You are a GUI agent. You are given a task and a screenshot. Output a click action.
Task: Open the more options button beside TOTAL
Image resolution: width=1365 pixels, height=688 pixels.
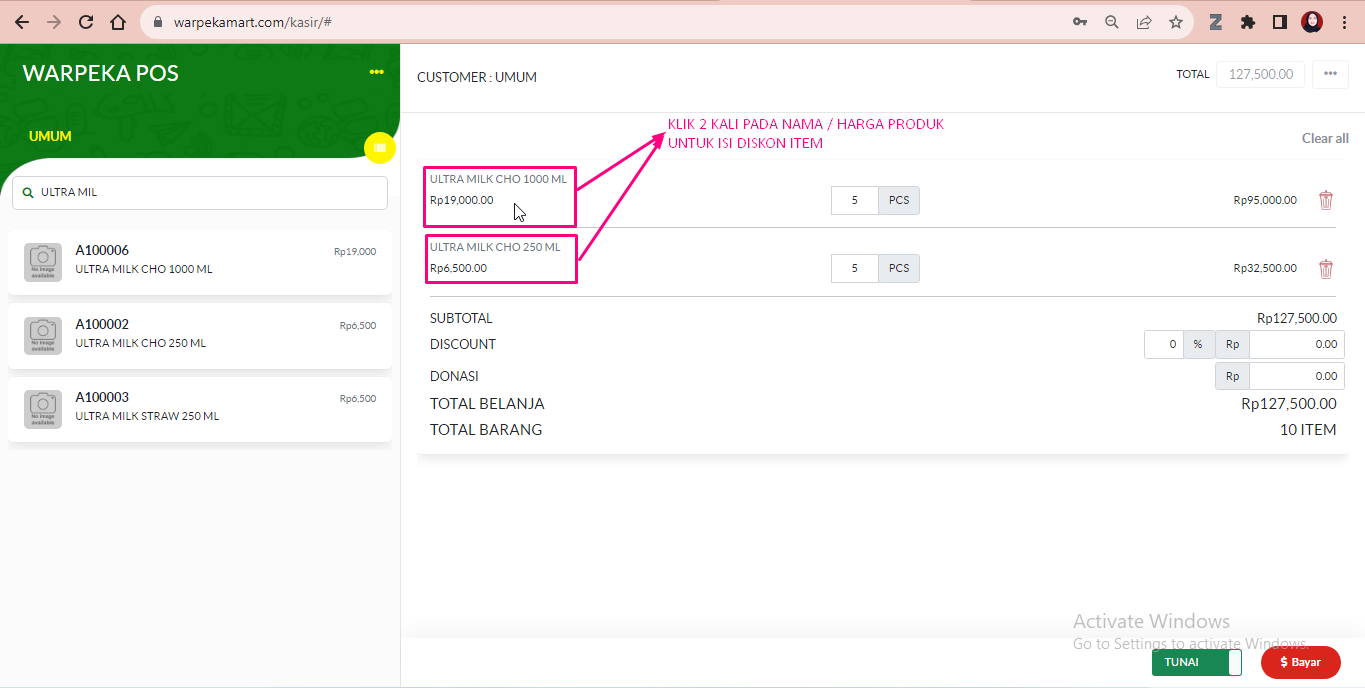click(x=1330, y=74)
